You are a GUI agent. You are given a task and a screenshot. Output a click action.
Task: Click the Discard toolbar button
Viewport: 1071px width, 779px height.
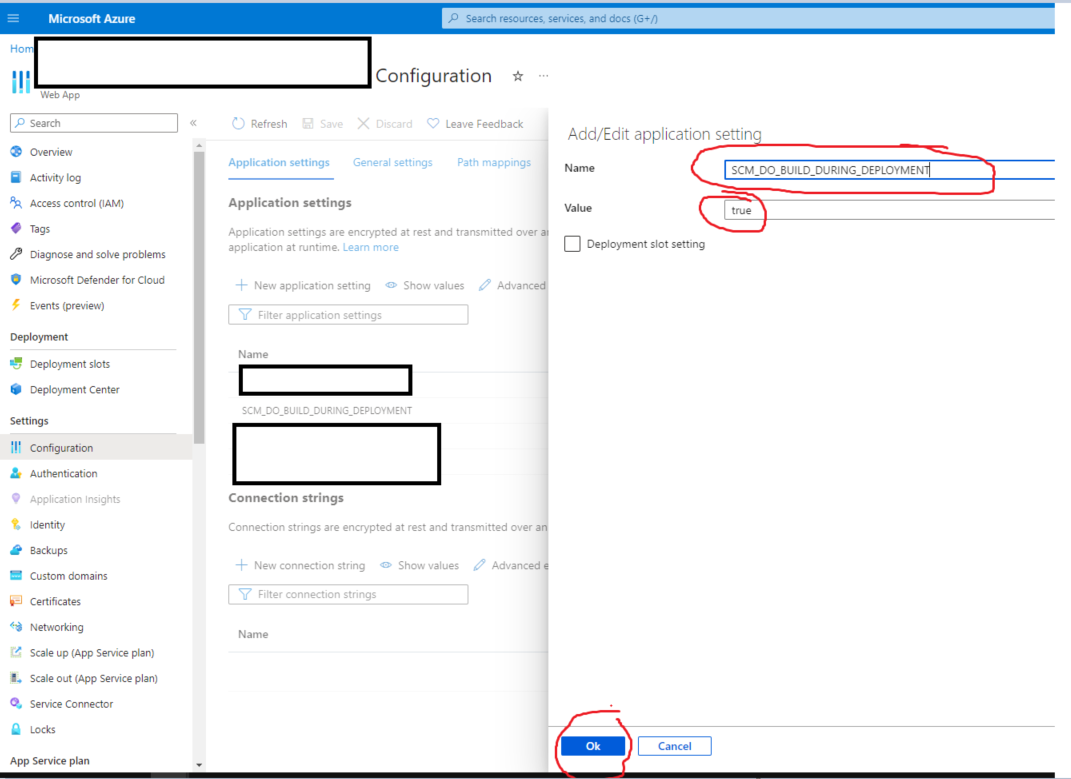[x=385, y=124]
